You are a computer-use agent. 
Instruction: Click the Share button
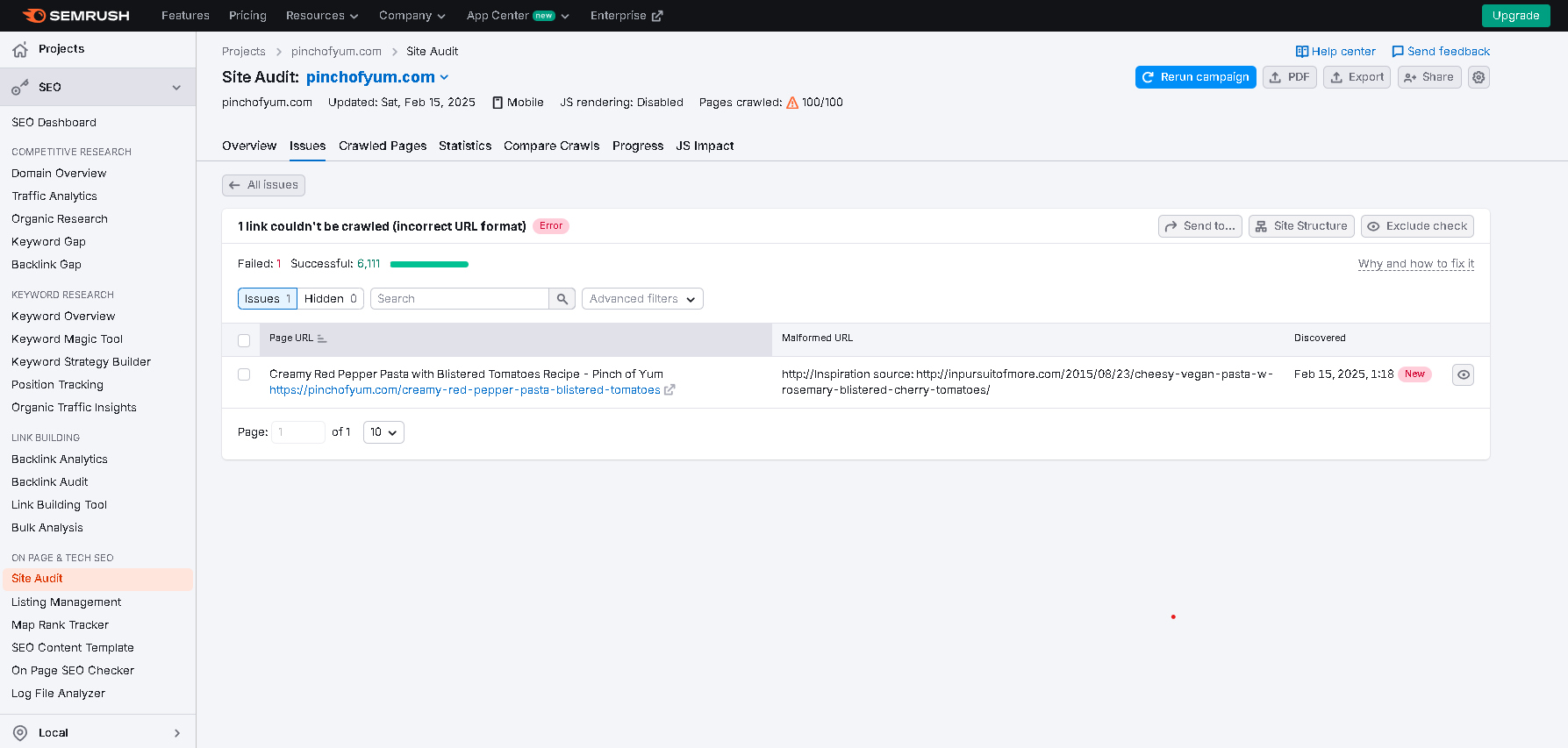coord(1429,77)
